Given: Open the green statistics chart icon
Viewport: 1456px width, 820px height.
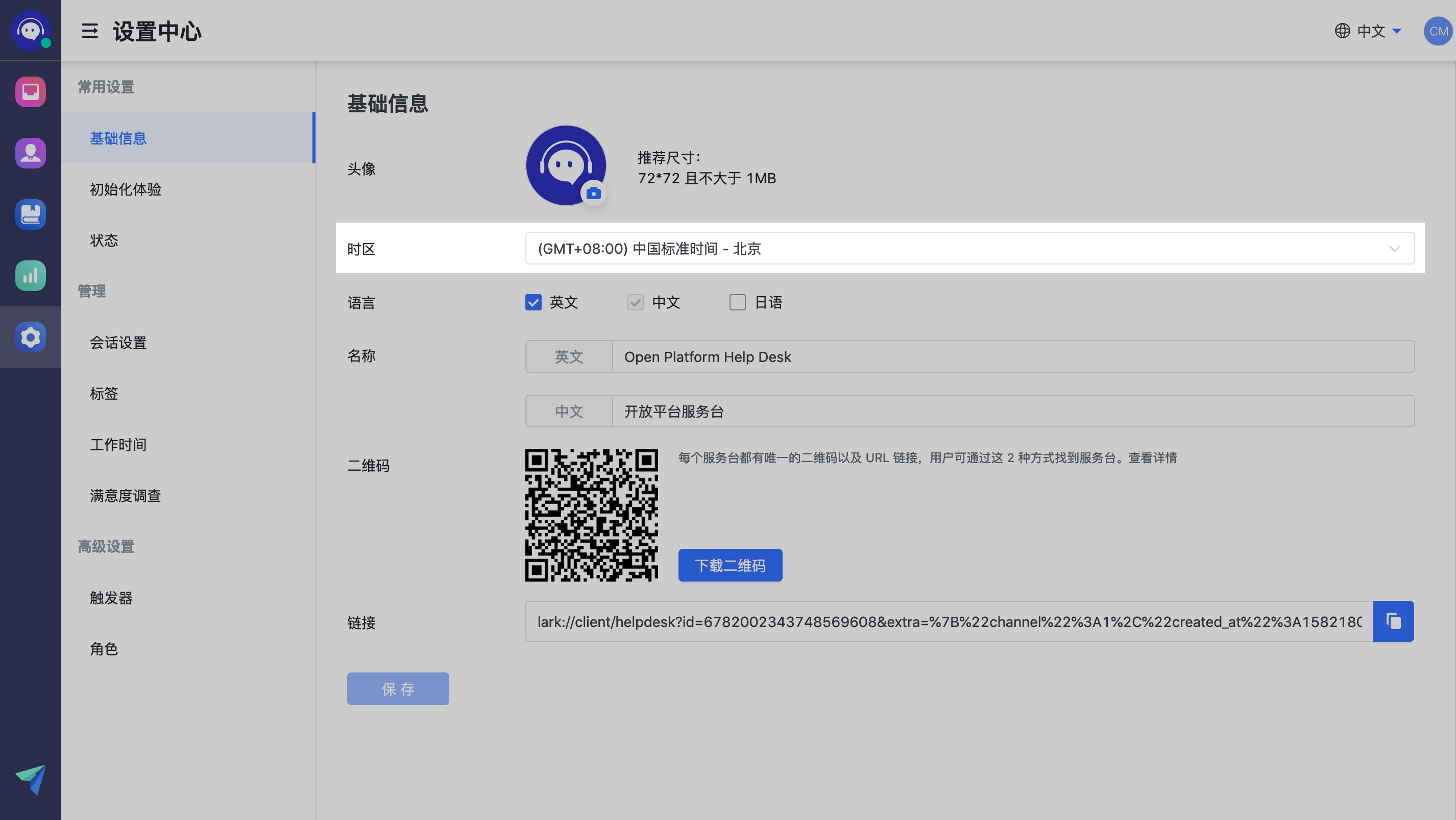Looking at the screenshot, I should tap(31, 275).
